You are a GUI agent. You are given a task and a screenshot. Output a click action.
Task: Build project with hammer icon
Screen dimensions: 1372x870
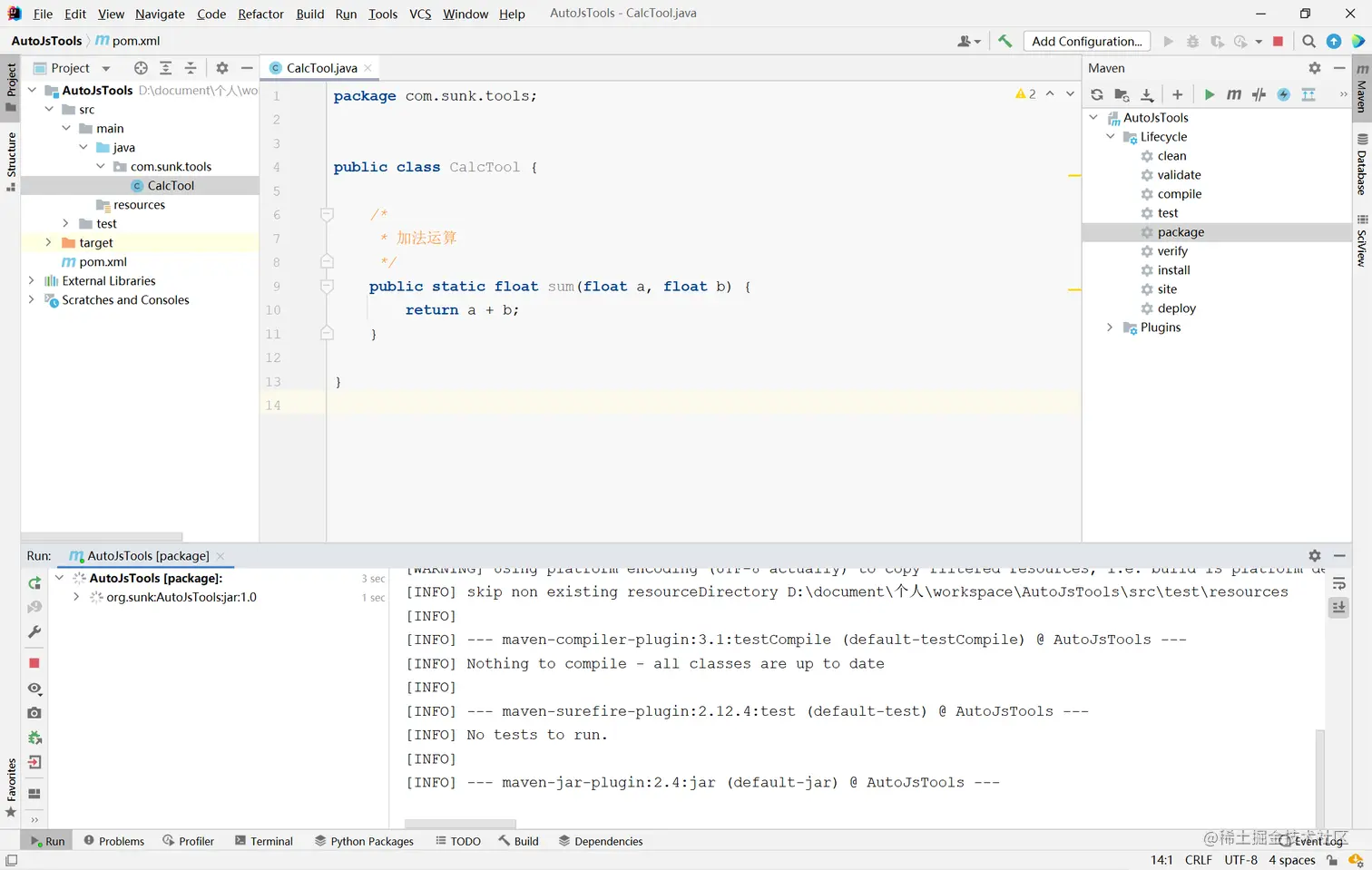1004,41
